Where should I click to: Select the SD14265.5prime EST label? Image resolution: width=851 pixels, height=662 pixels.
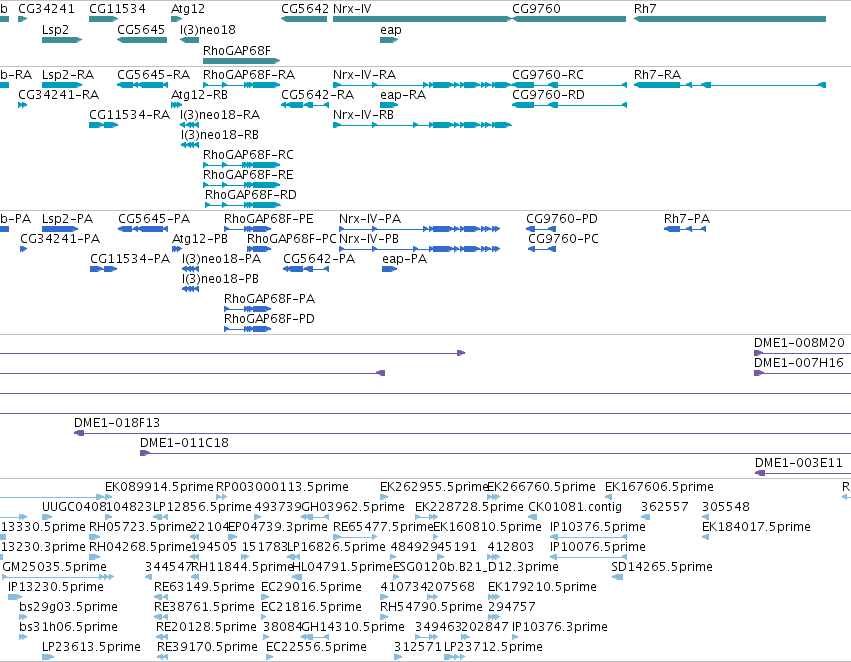pyautogui.click(x=662, y=567)
